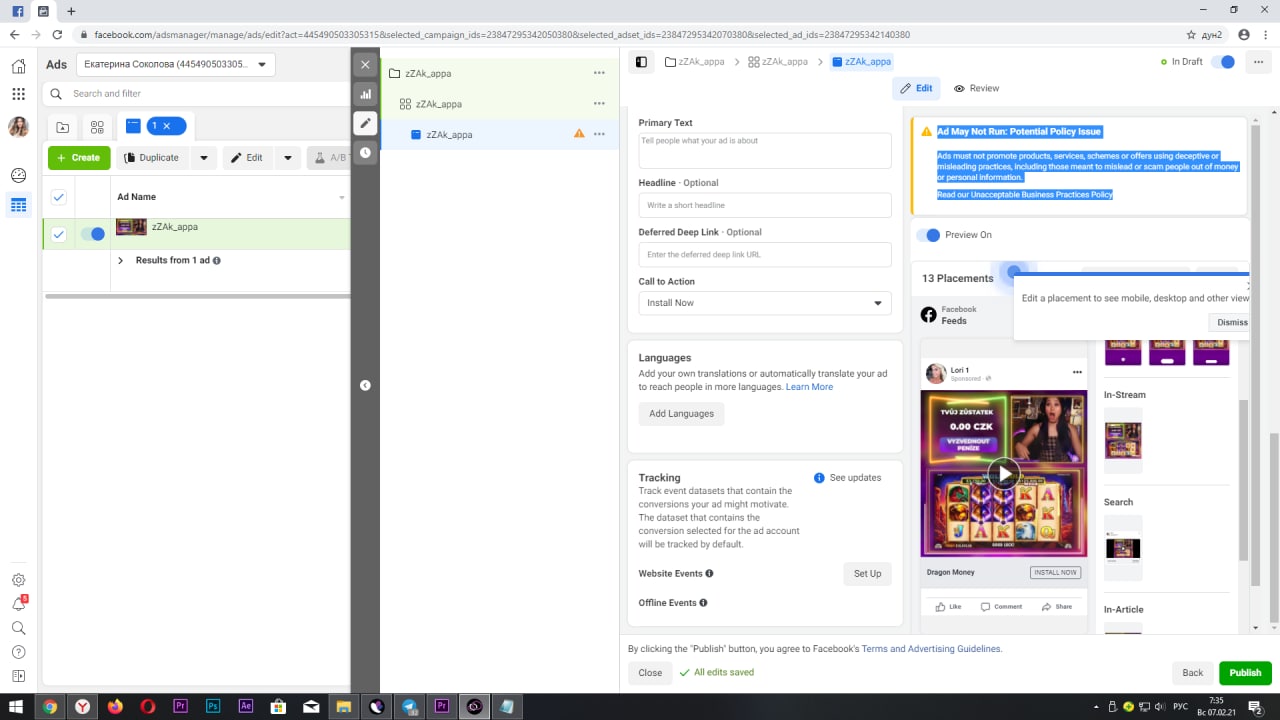1280x720 pixels.
Task: Expand the Results from 1 ad row
Action: 121,260
